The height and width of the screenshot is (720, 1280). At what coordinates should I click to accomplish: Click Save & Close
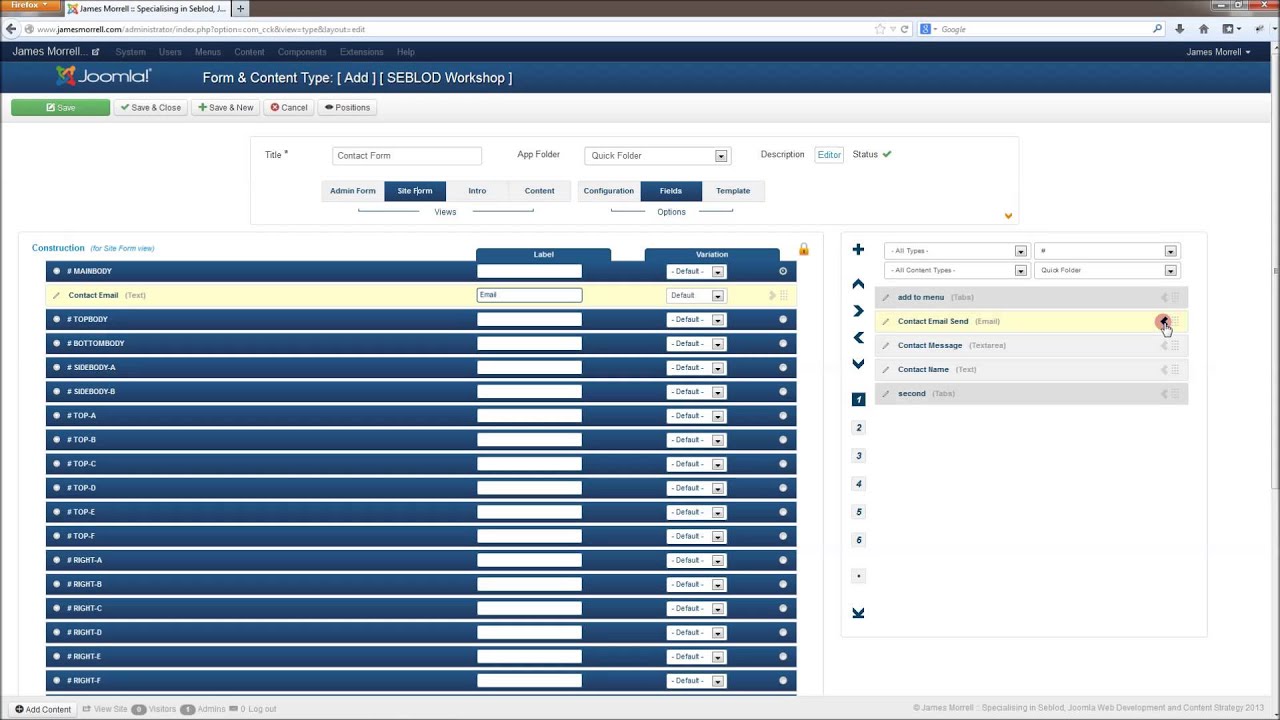[151, 107]
